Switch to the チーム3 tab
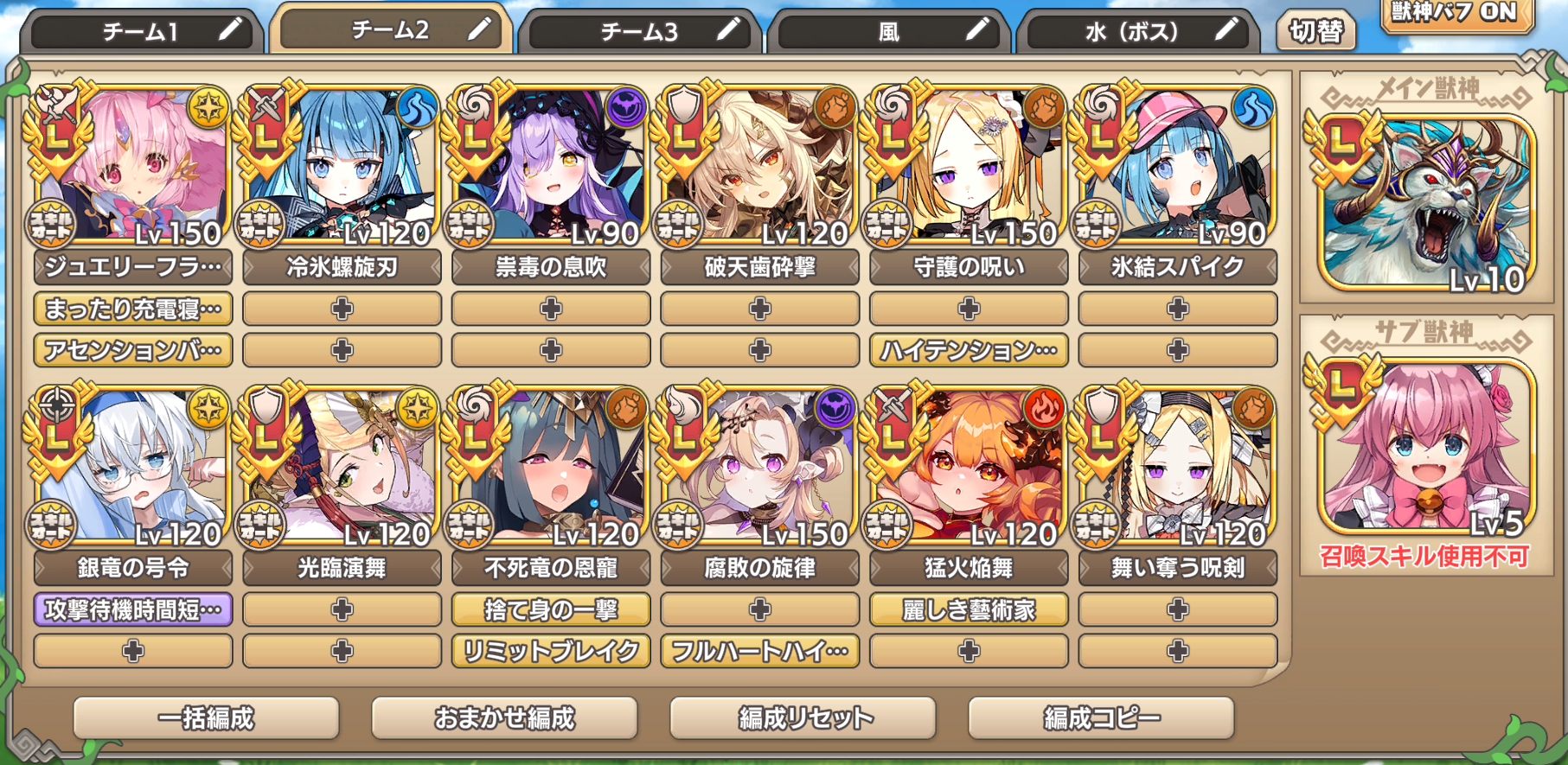This screenshot has width=1568, height=765. (640, 32)
